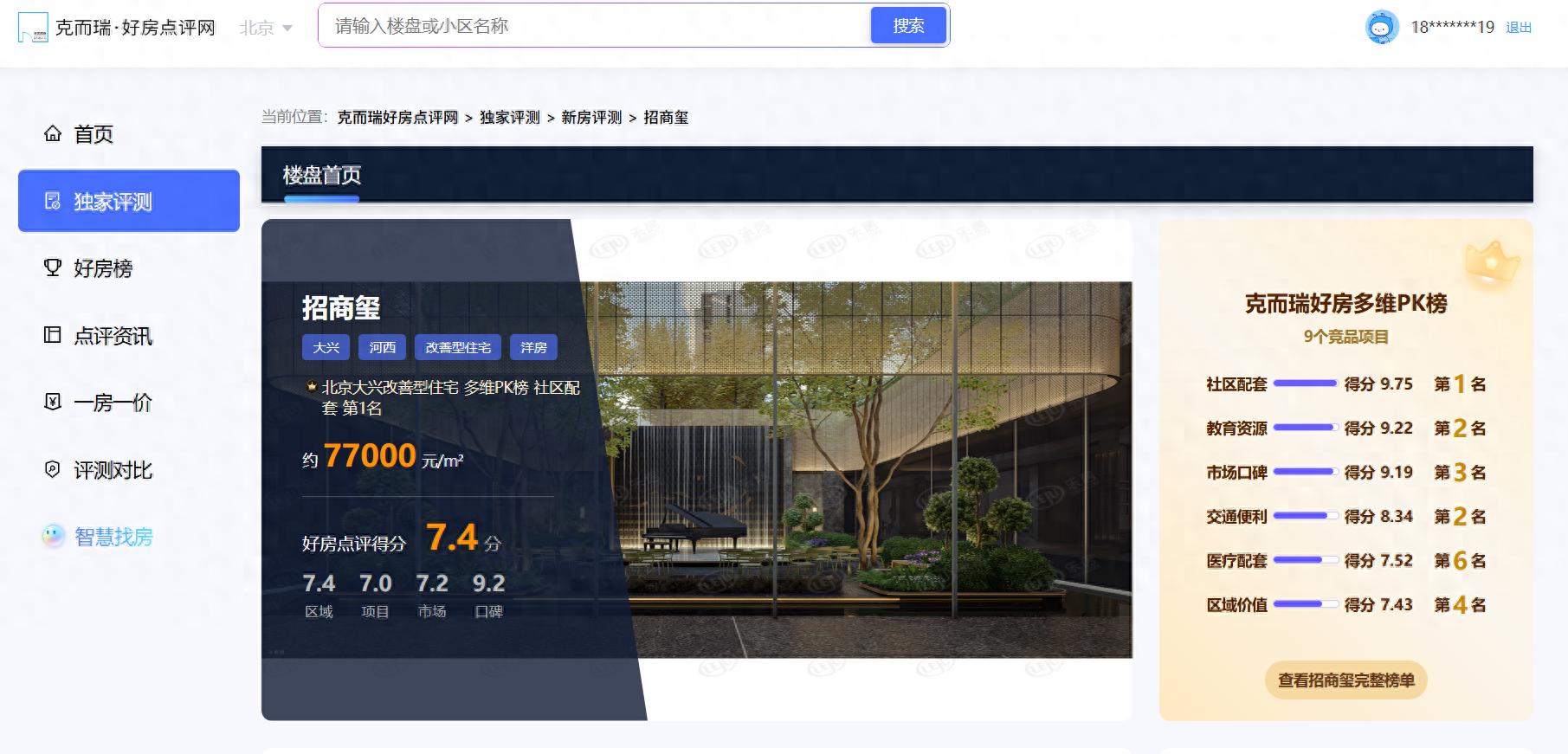Click the 第1名 rank for 社区配套

coord(1460,383)
